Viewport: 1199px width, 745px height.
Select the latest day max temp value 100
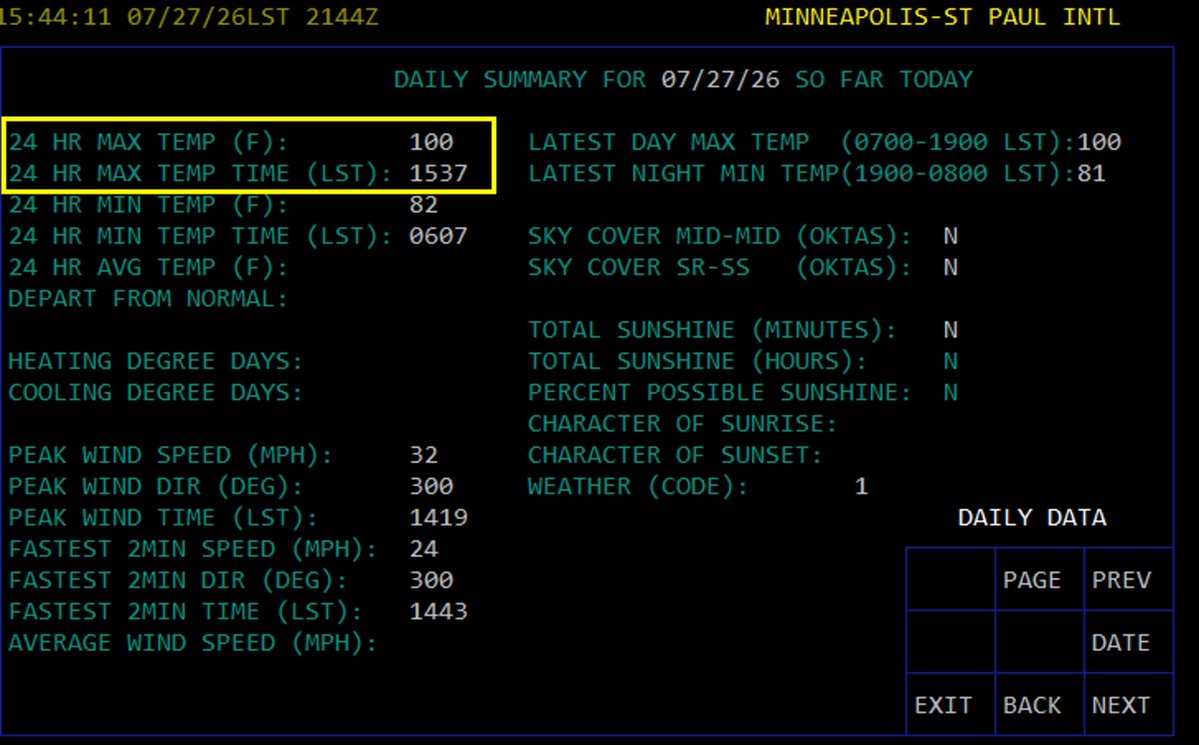[x=1099, y=142]
